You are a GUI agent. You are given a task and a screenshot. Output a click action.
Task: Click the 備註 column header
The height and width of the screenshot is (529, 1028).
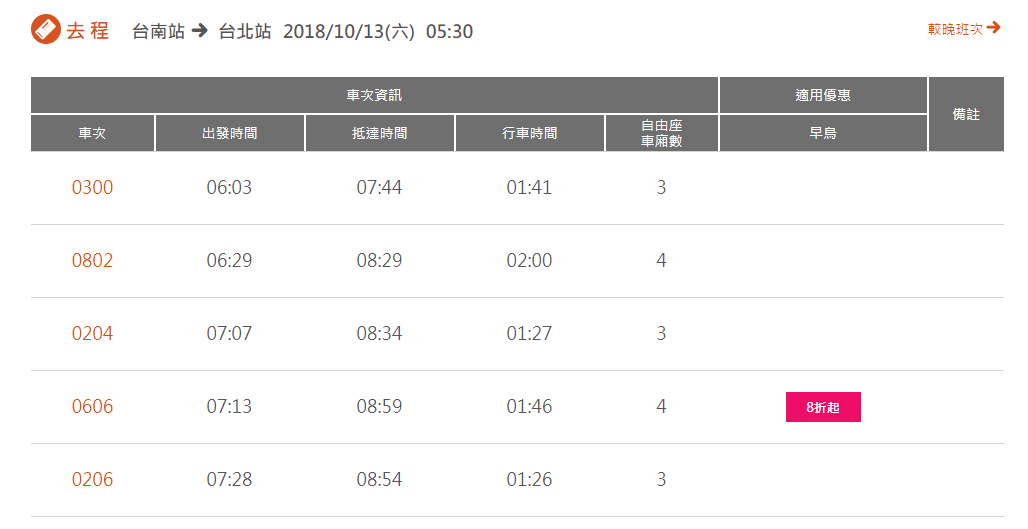[x=966, y=114]
